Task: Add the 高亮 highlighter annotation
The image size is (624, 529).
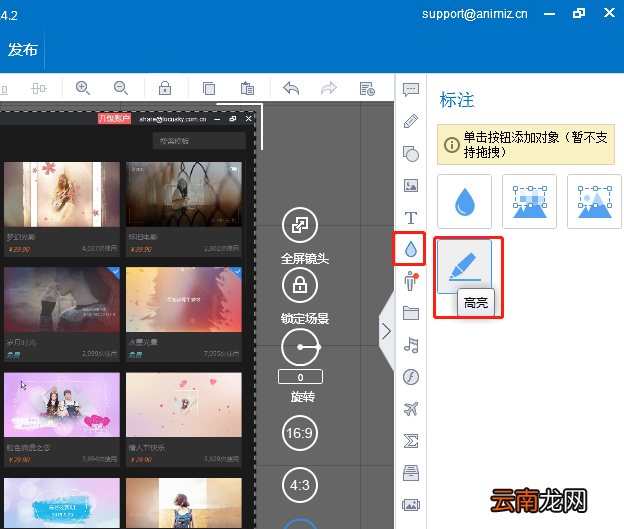Action: (464, 266)
